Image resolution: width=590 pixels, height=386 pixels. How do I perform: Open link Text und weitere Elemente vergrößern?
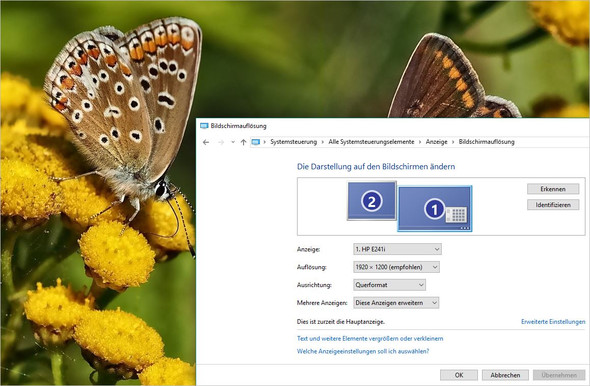coord(370,339)
